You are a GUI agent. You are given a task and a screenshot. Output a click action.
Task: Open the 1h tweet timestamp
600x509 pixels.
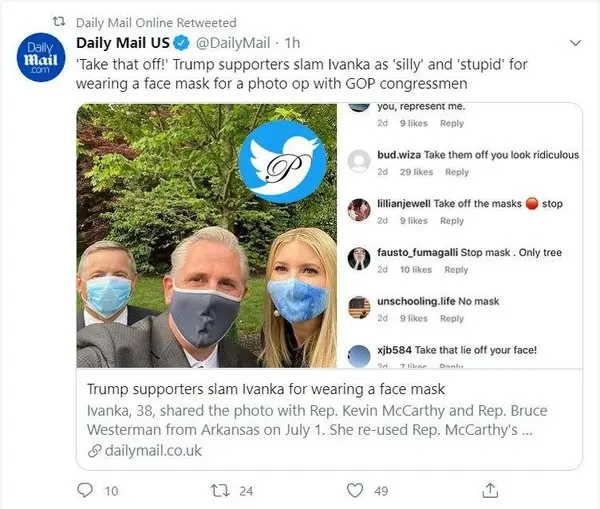tap(293, 44)
